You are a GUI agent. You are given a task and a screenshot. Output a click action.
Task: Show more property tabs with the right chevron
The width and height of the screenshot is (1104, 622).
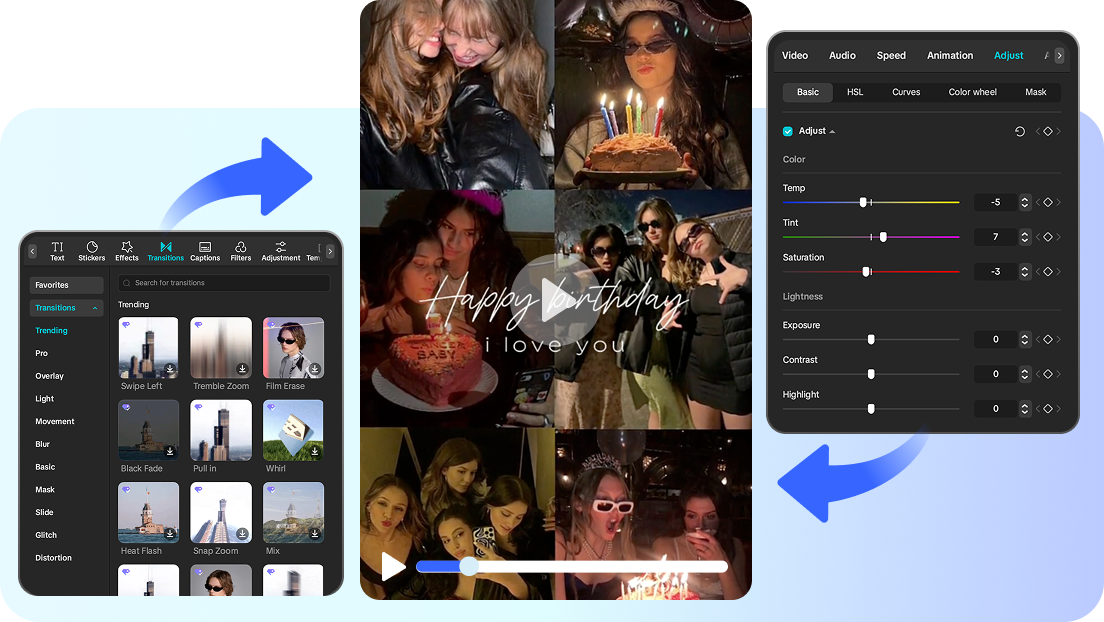tap(1059, 56)
